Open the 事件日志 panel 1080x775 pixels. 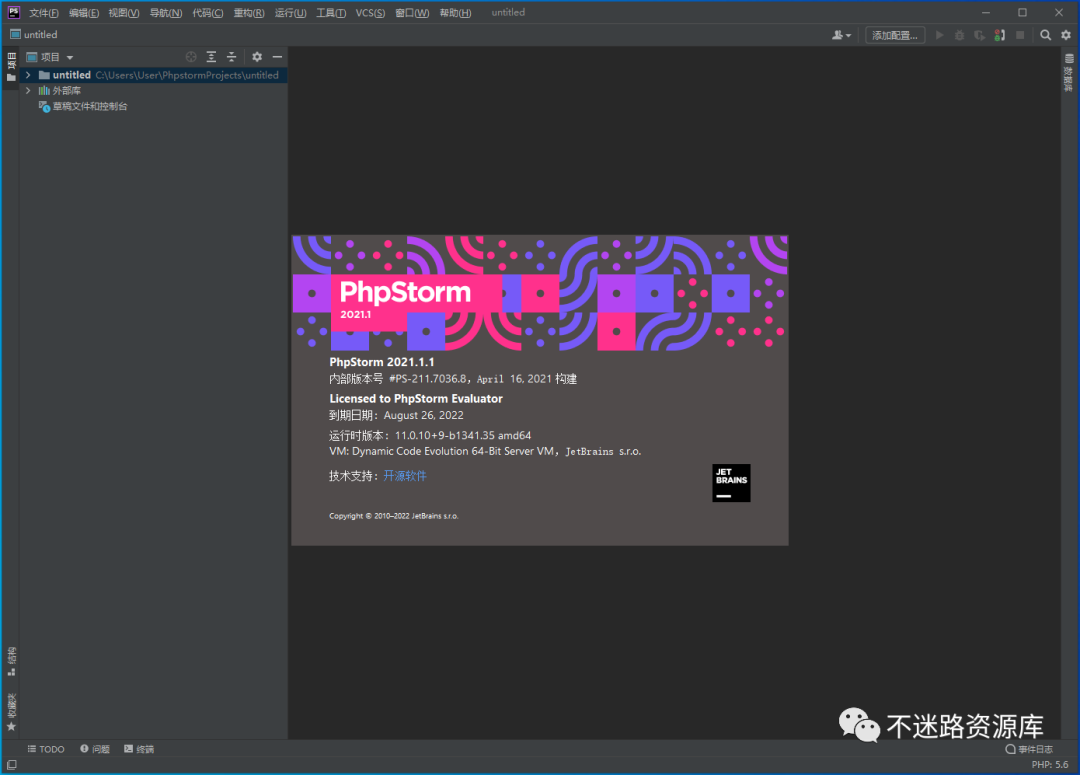click(x=1029, y=749)
